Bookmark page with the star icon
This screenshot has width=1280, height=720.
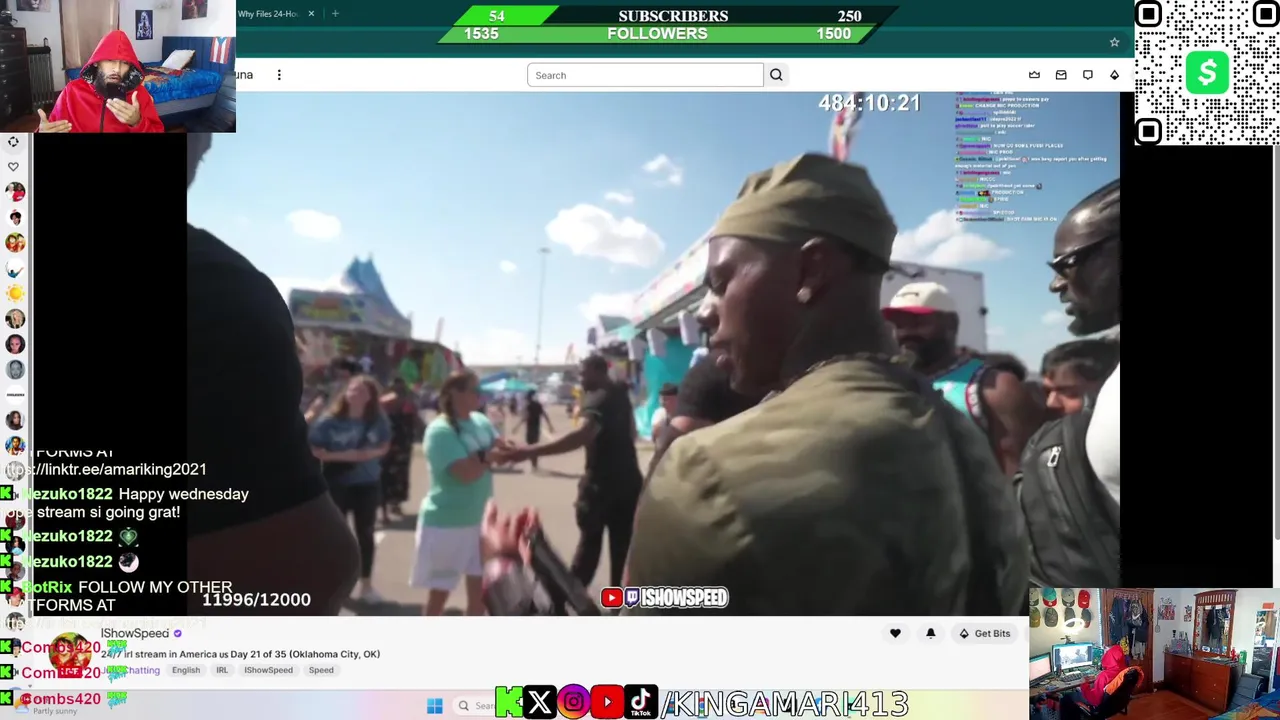(1114, 42)
